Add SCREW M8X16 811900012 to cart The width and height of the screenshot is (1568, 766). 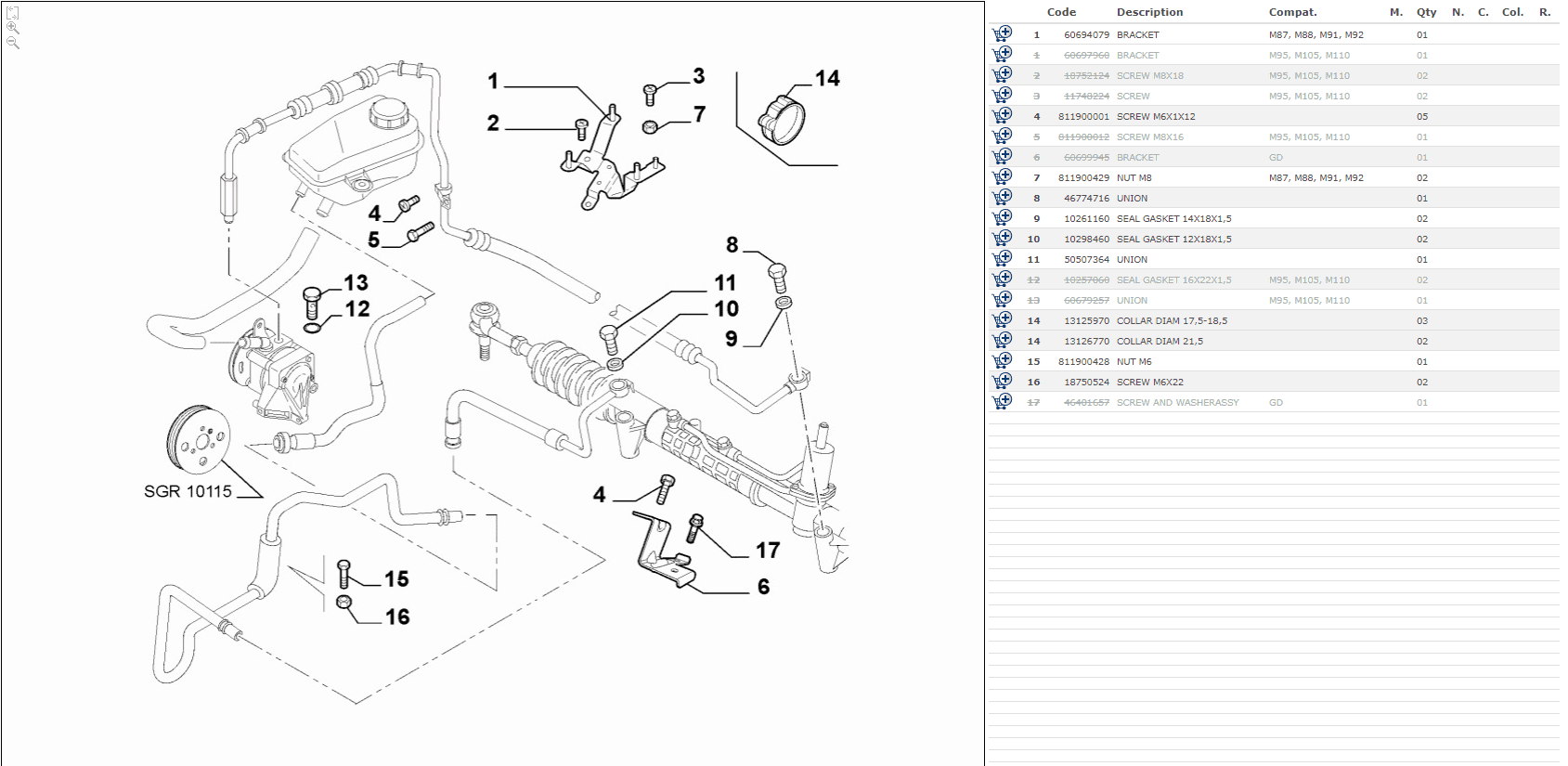(1003, 136)
